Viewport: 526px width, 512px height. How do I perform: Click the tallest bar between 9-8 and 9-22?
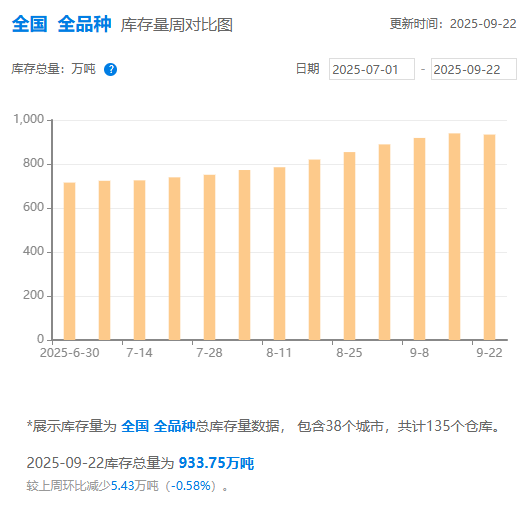pos(454,237)
